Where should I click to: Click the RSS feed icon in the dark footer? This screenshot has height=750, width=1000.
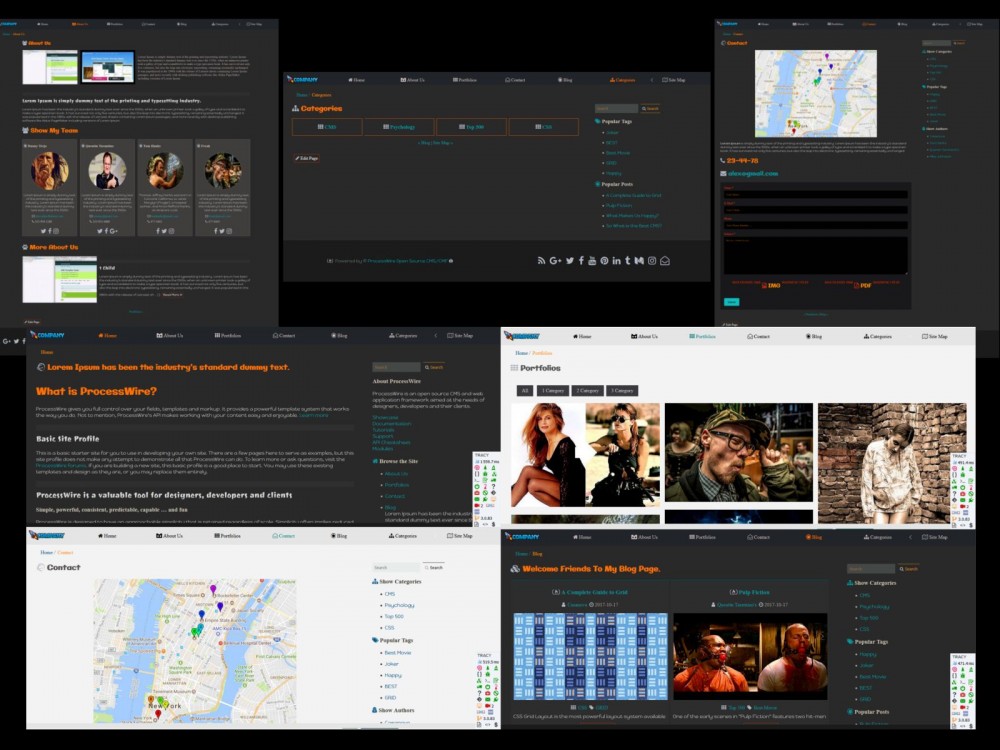point(541,261)
